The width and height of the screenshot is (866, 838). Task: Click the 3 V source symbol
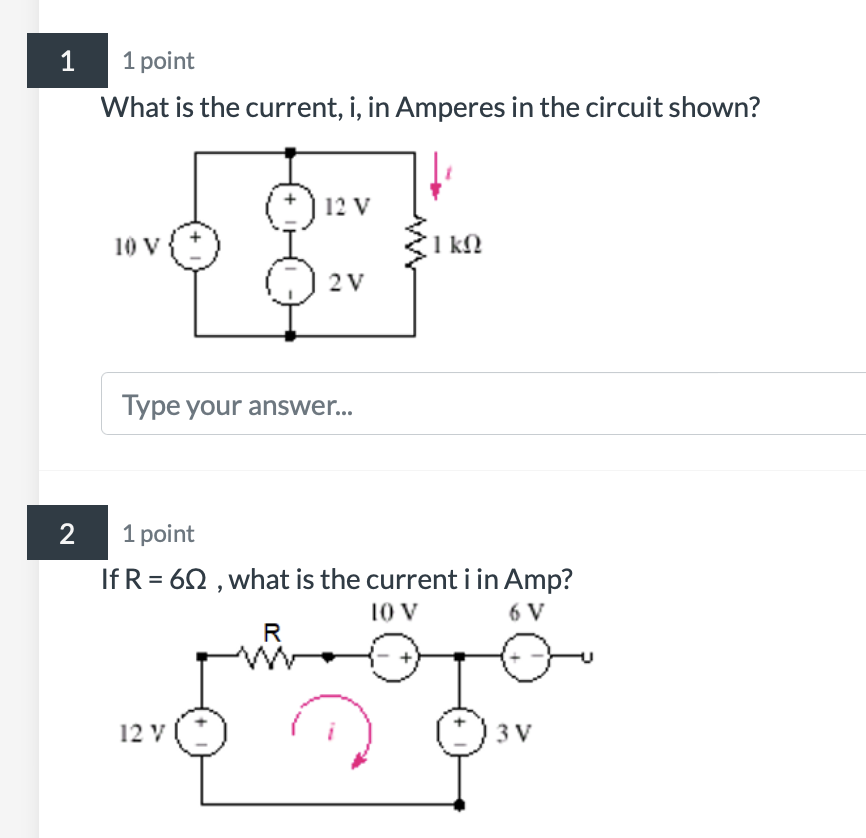460,730
